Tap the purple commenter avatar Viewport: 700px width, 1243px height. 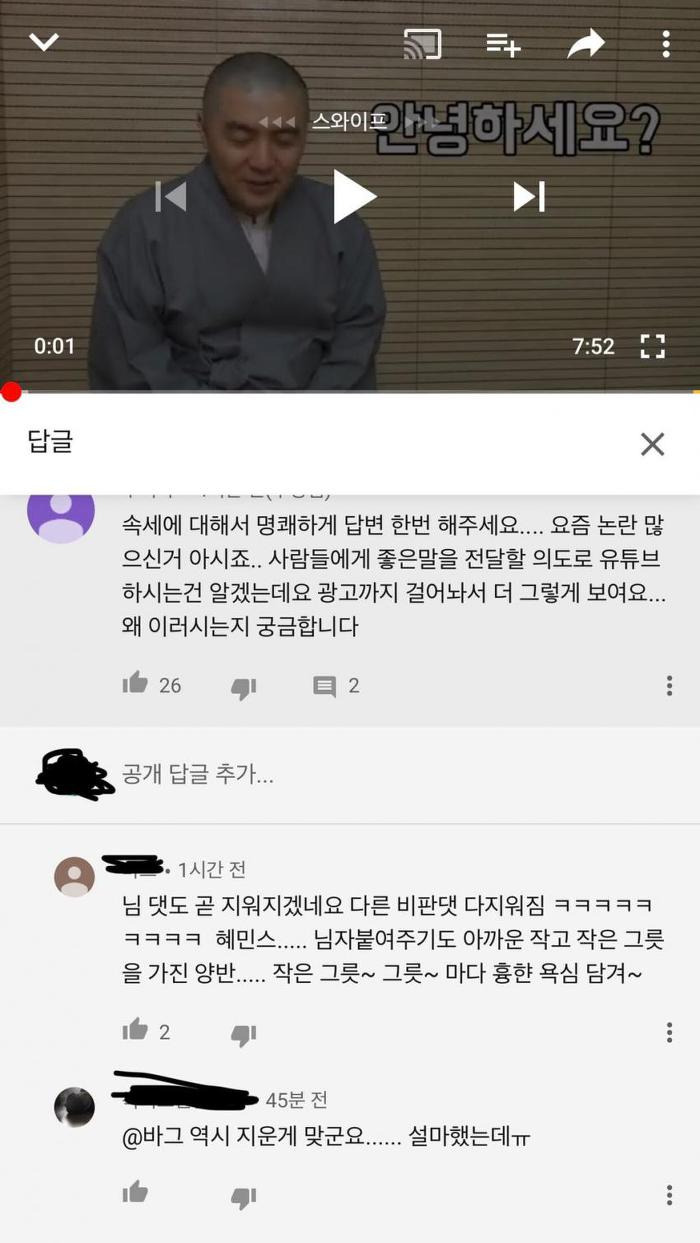(x=61, y=514)
